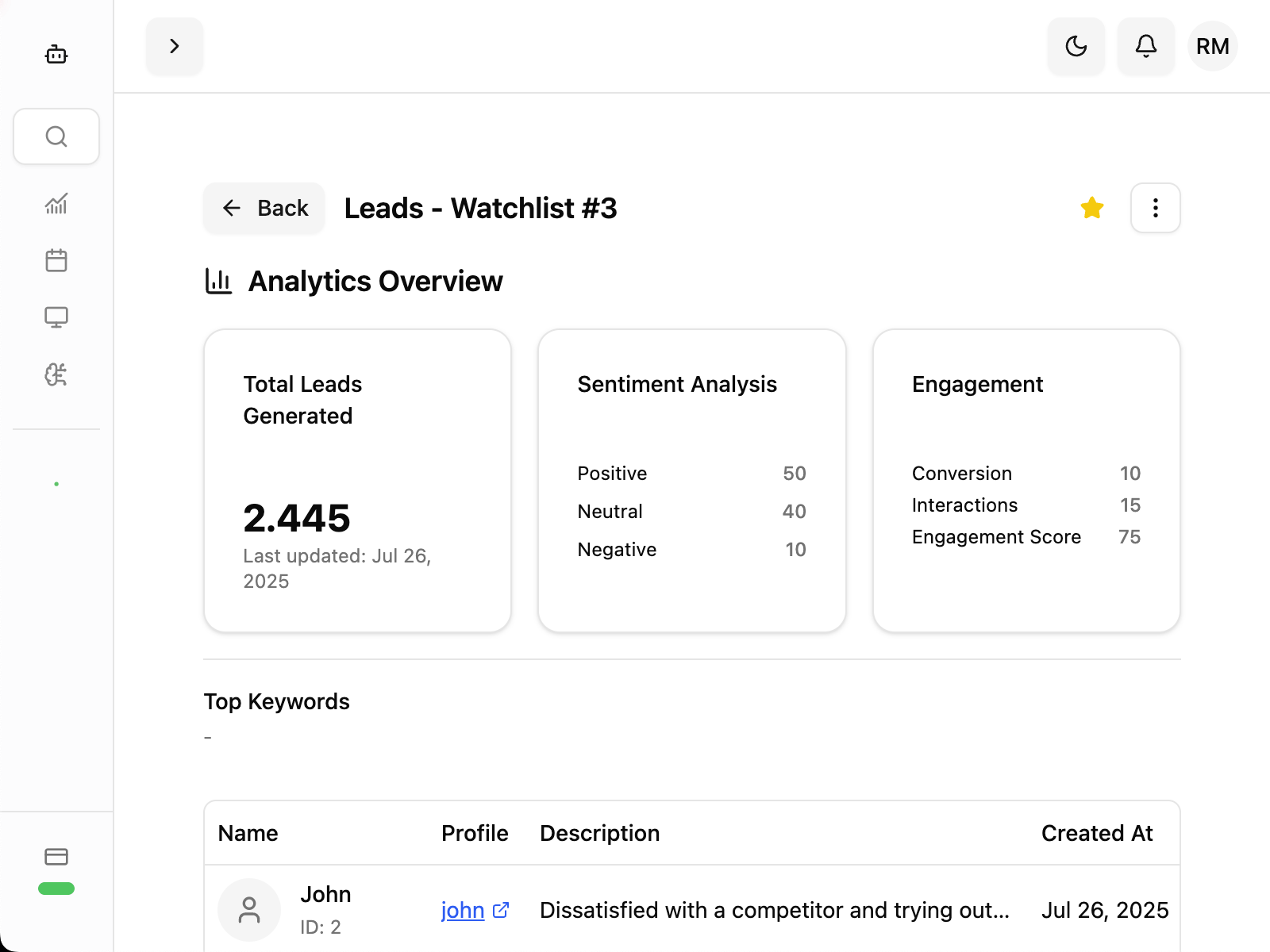Screen dimensions: 1270x952
Task: Sort the table by Created At column
Action: point(1097,833)
